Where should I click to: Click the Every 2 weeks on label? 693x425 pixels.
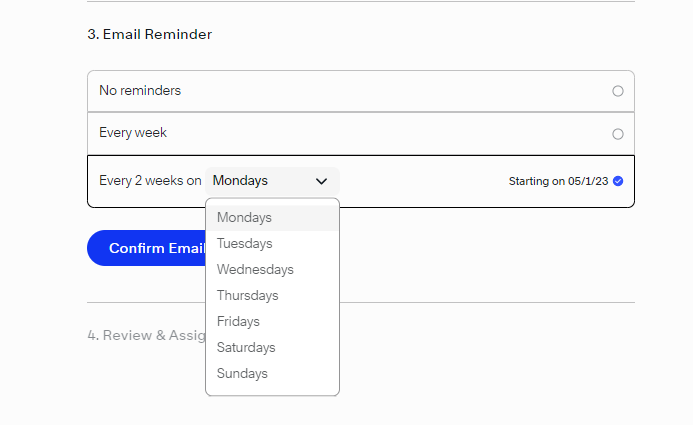[x=150, y=181]
